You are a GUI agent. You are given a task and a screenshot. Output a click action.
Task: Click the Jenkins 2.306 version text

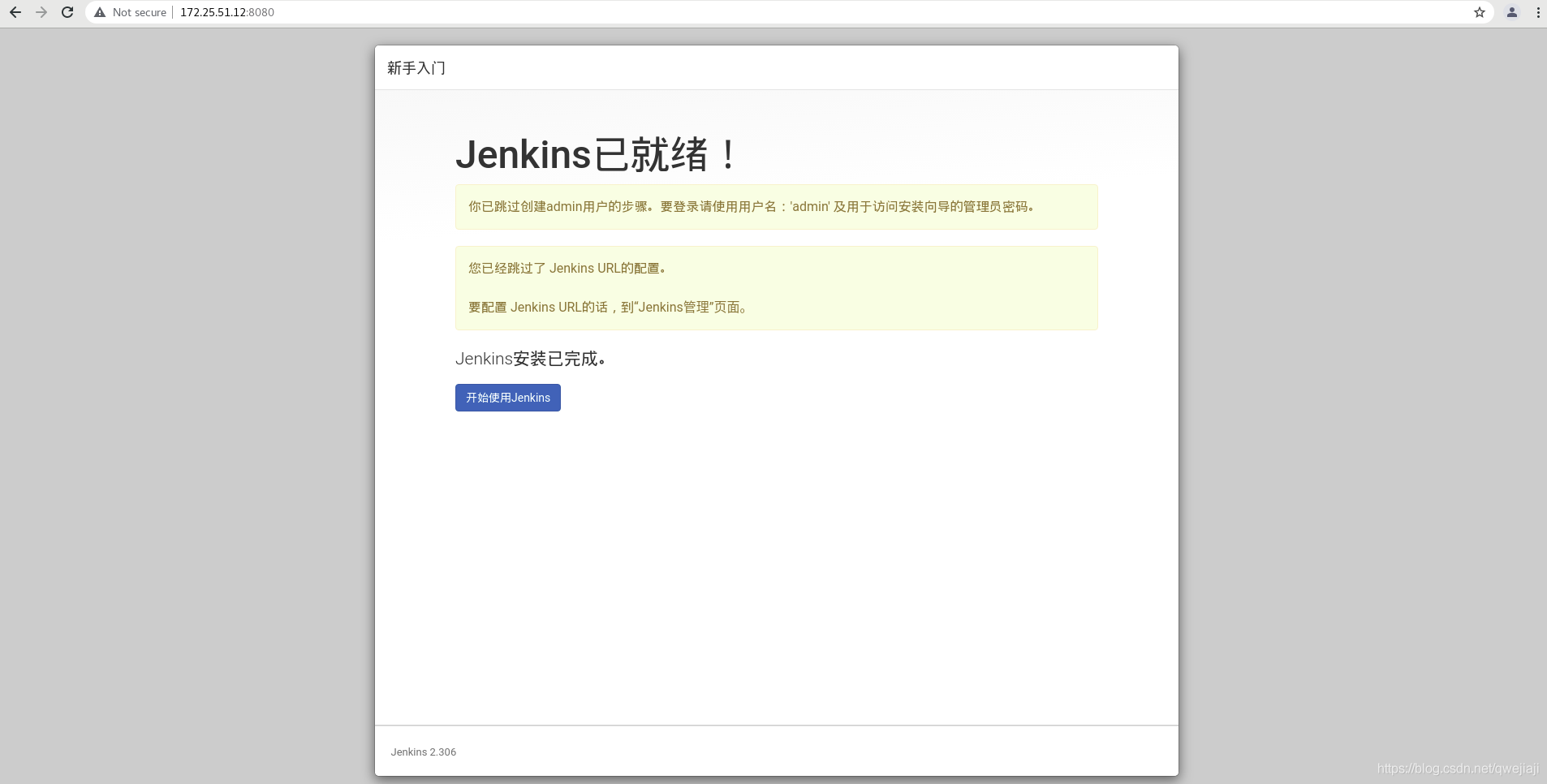(x=424, y=752)
